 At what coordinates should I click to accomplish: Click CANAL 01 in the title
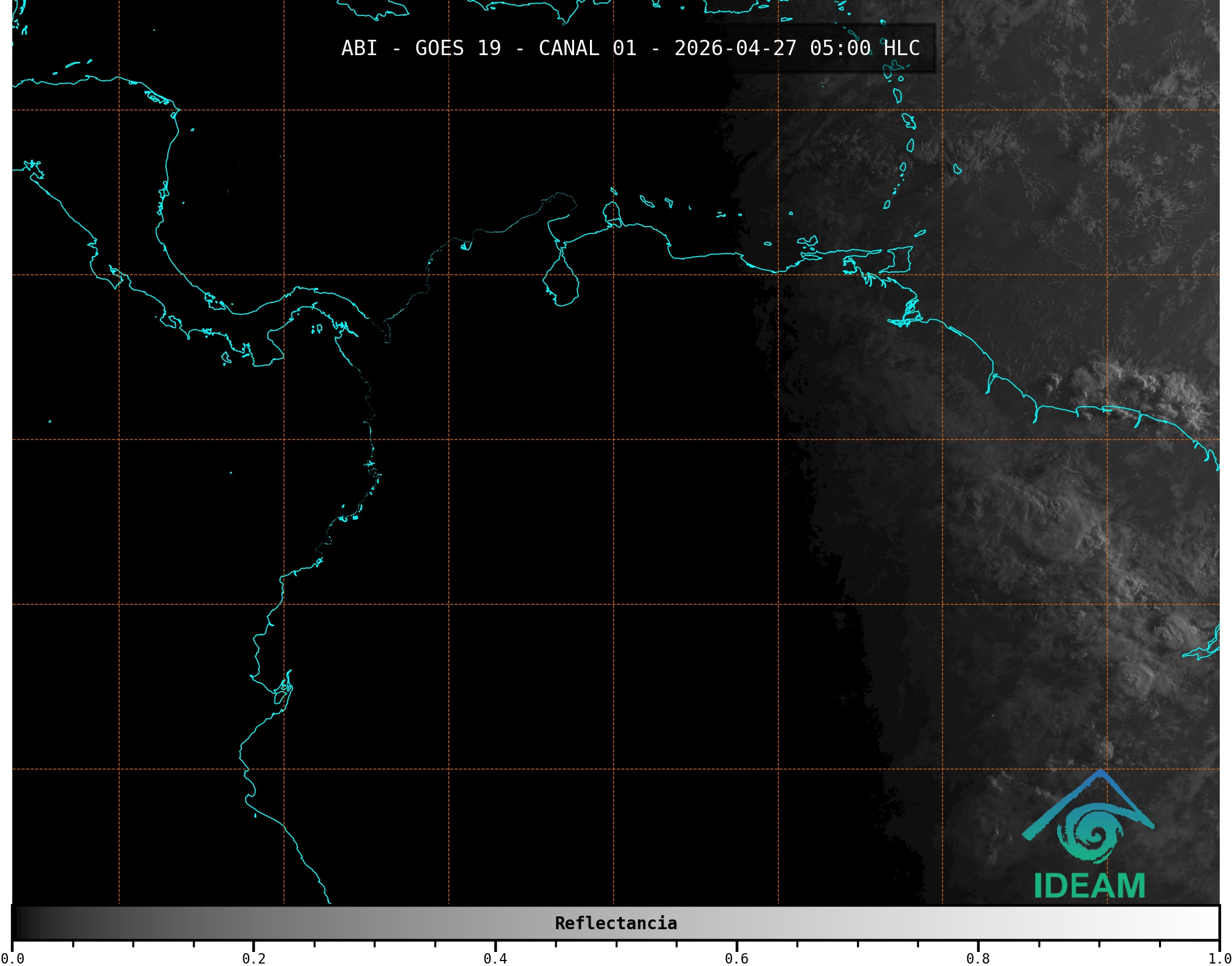[588, 48]
